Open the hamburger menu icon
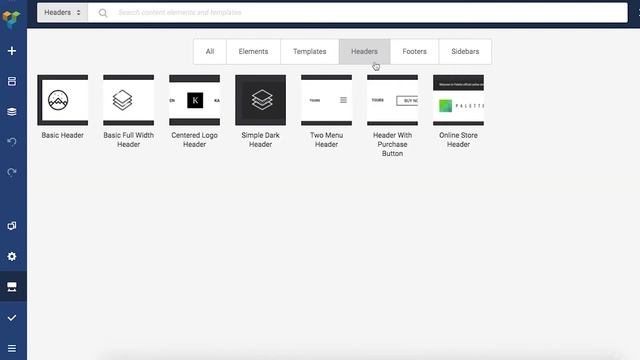This screenshot has width=640, height=360. pyautogui.click(x=12, y=348)
